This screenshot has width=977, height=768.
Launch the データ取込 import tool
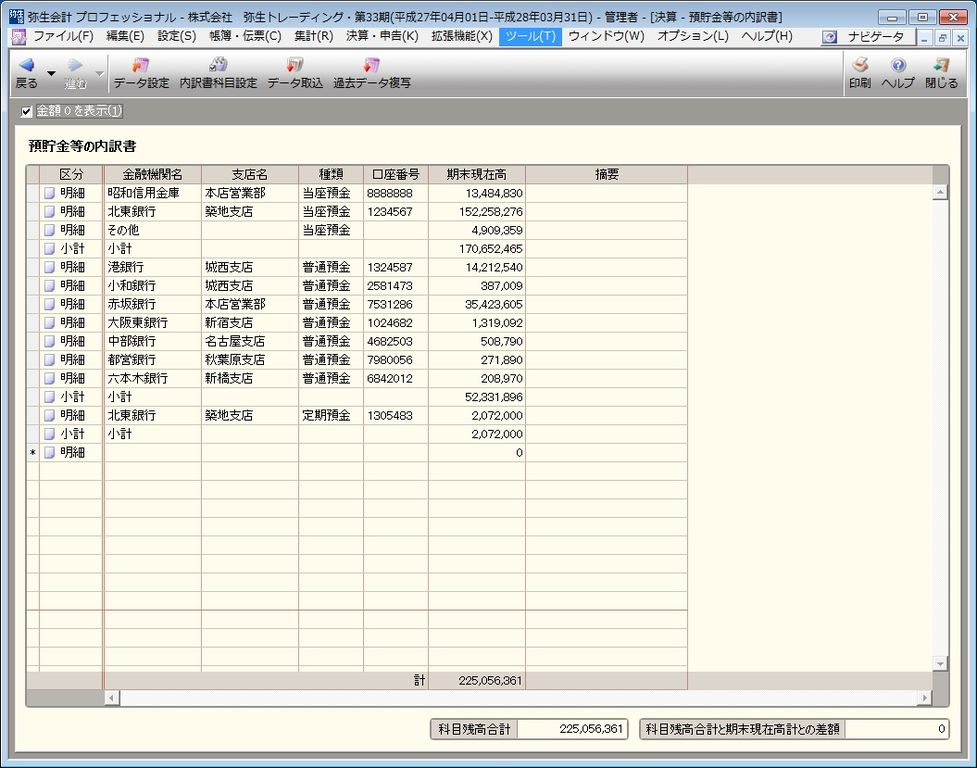tap(294, 74)
